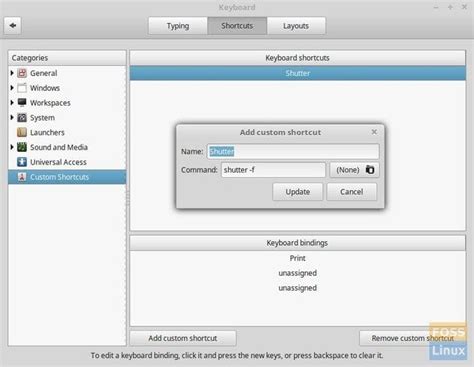The height and width of the screenshot is (367, 474).
Task: Click the Categories column header
Action: [x=67, y=58]
